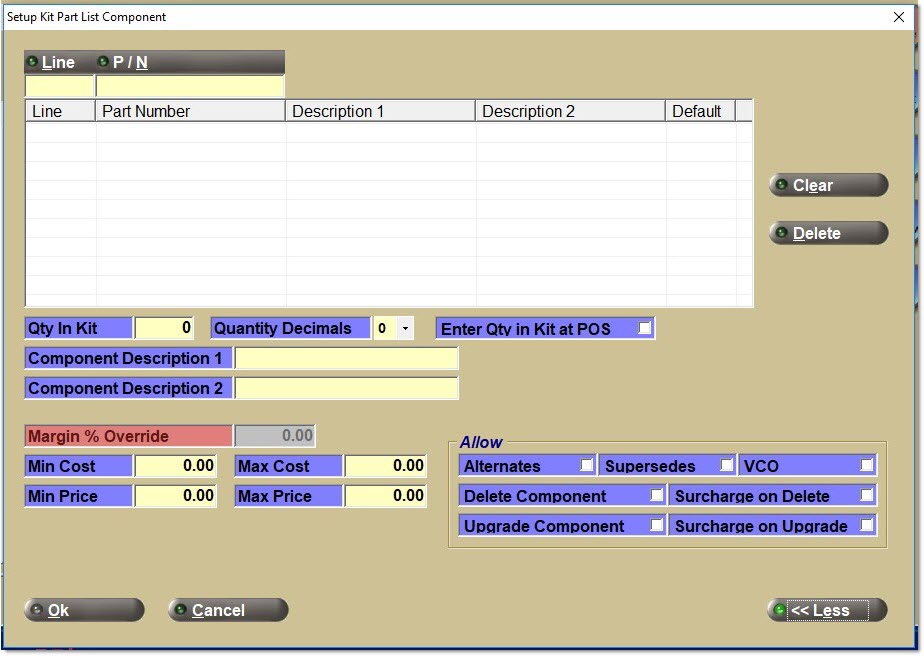Enable the VCO checkbox
Screen dimensions: 924x656
[x=866, y=466]
